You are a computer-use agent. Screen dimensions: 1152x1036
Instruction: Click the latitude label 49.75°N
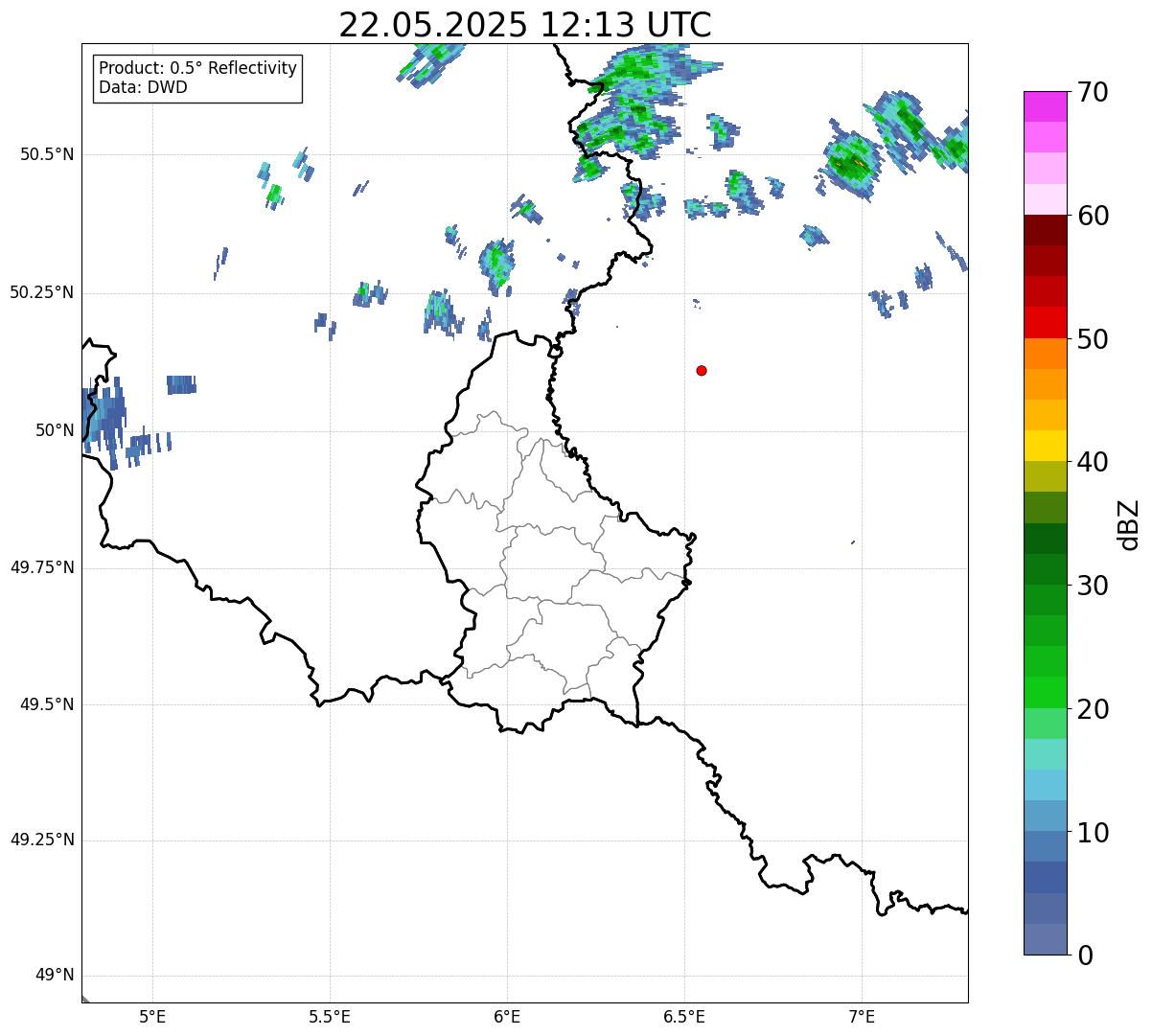(x=42, y=567)
